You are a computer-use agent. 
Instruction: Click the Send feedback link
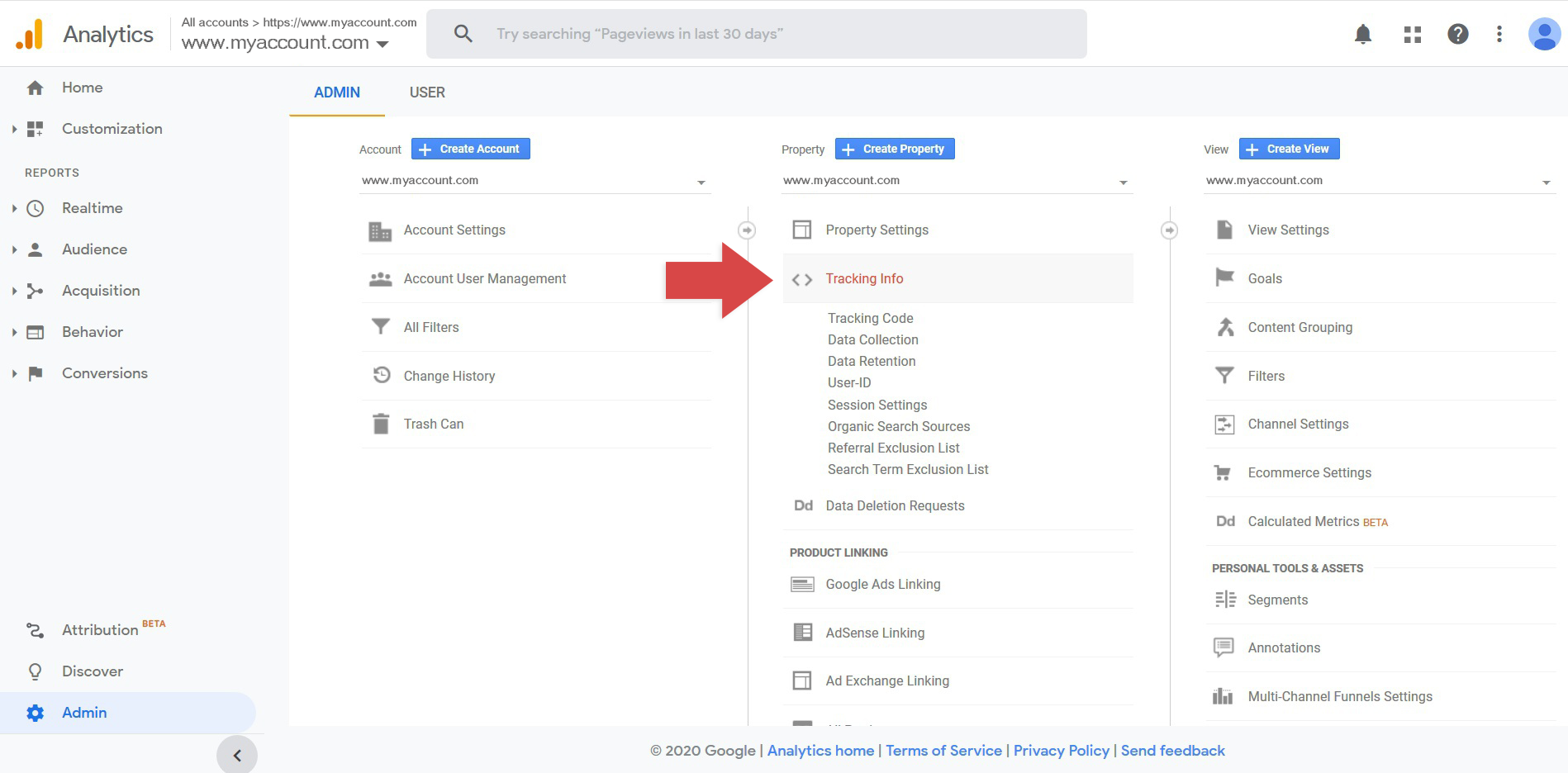point(1172,751)
